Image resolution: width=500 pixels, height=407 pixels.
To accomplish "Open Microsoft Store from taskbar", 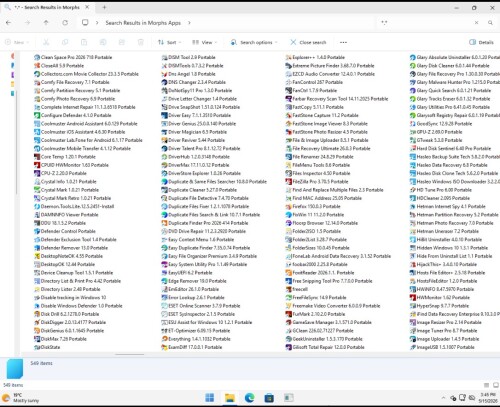I will pyautogui.click(x=269, y=397).
